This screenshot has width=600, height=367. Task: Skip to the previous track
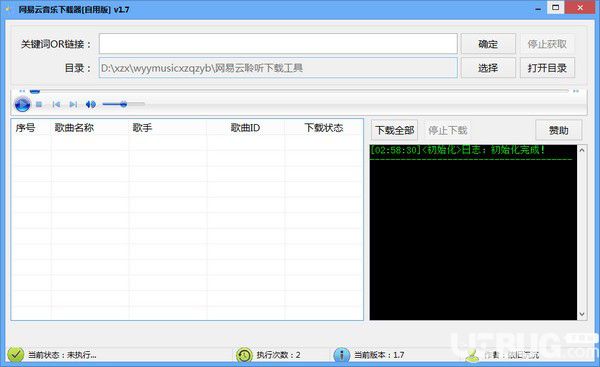(x=56, y=104)
